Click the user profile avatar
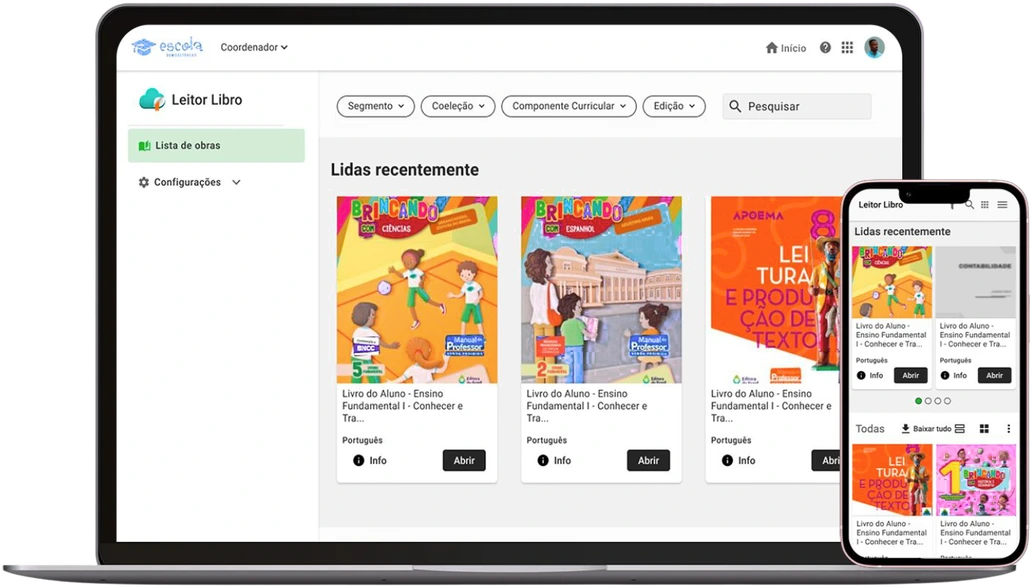Image resolution: width=1033 pixels, height=588 pixels. click(874, 47)
